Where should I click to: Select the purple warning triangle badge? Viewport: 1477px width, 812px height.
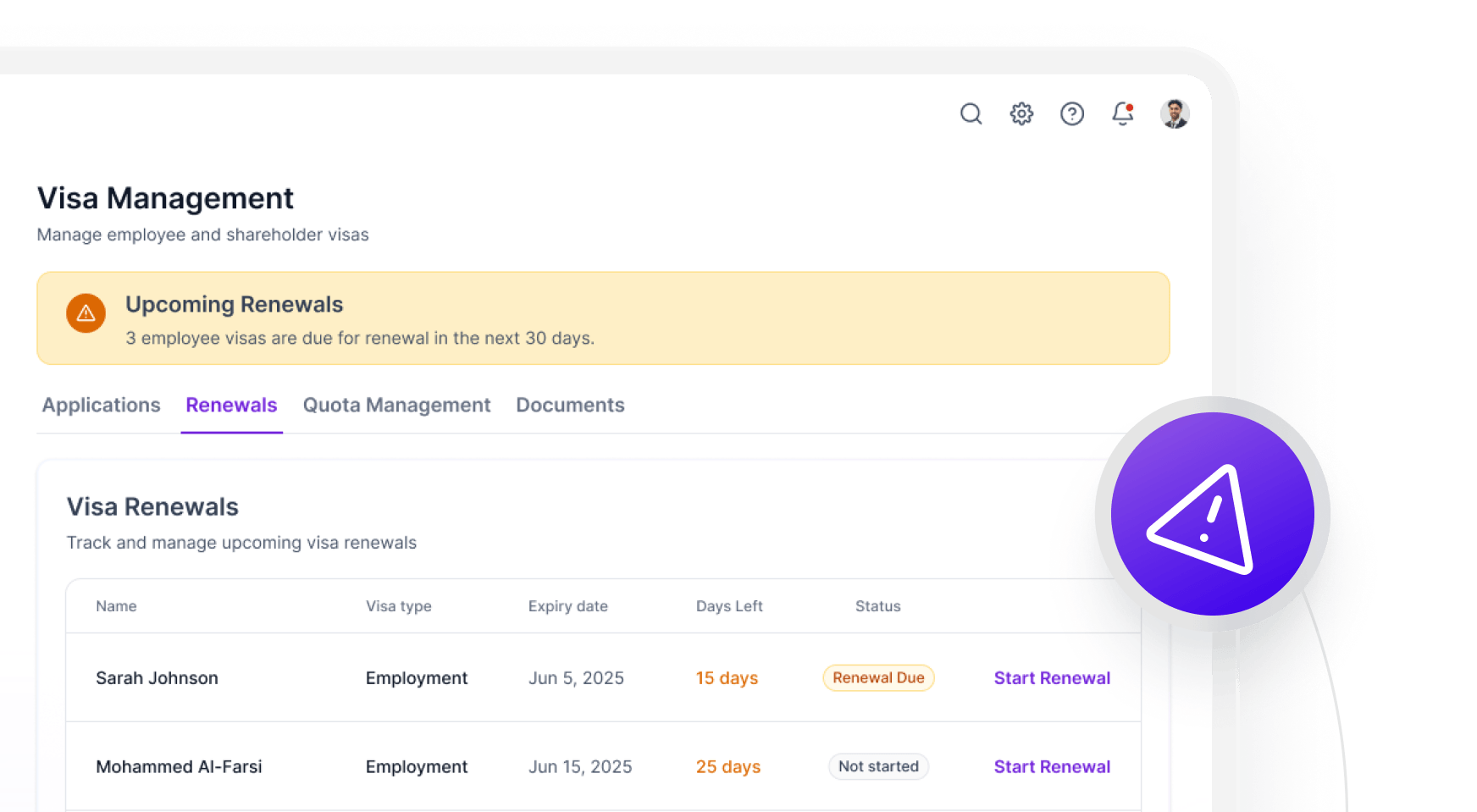tap(1211, 512)
